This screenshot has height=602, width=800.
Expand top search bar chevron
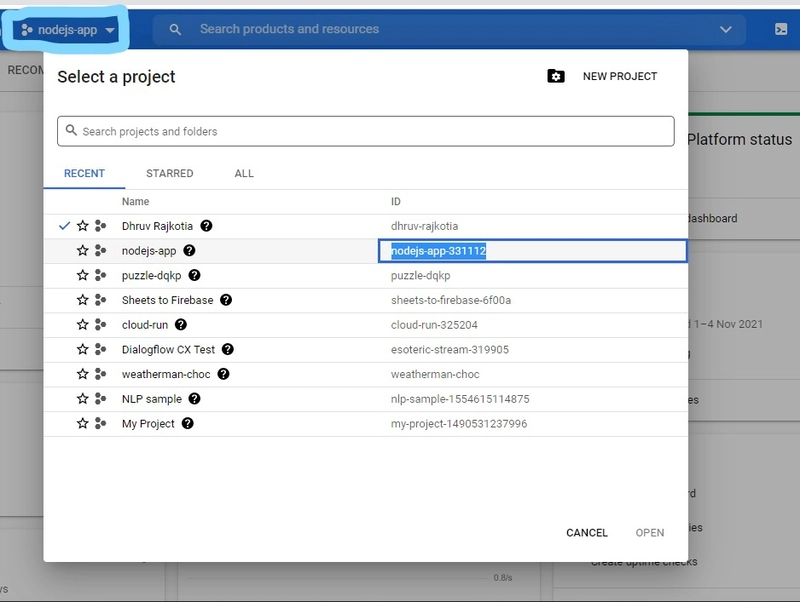pos(726,30)
